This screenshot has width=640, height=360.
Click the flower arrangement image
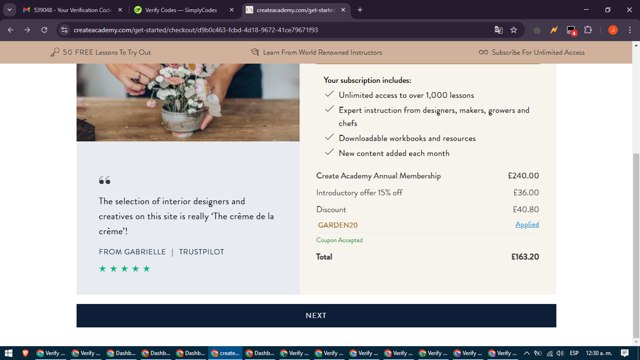[188, 102]
